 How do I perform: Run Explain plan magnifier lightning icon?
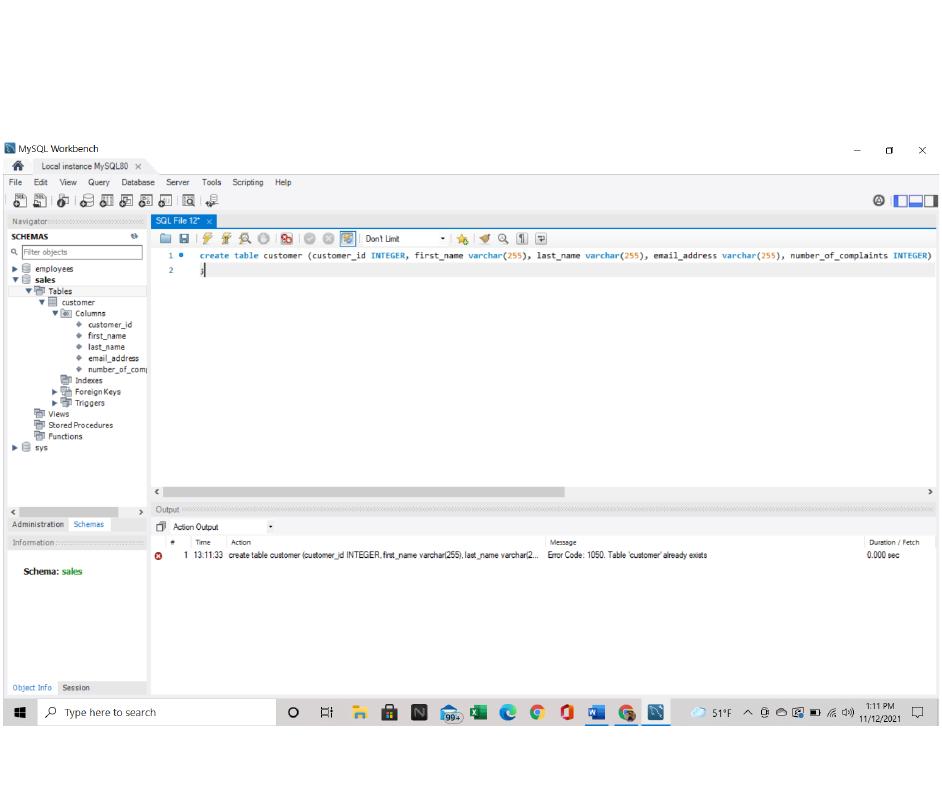click(x=245, y=239)
